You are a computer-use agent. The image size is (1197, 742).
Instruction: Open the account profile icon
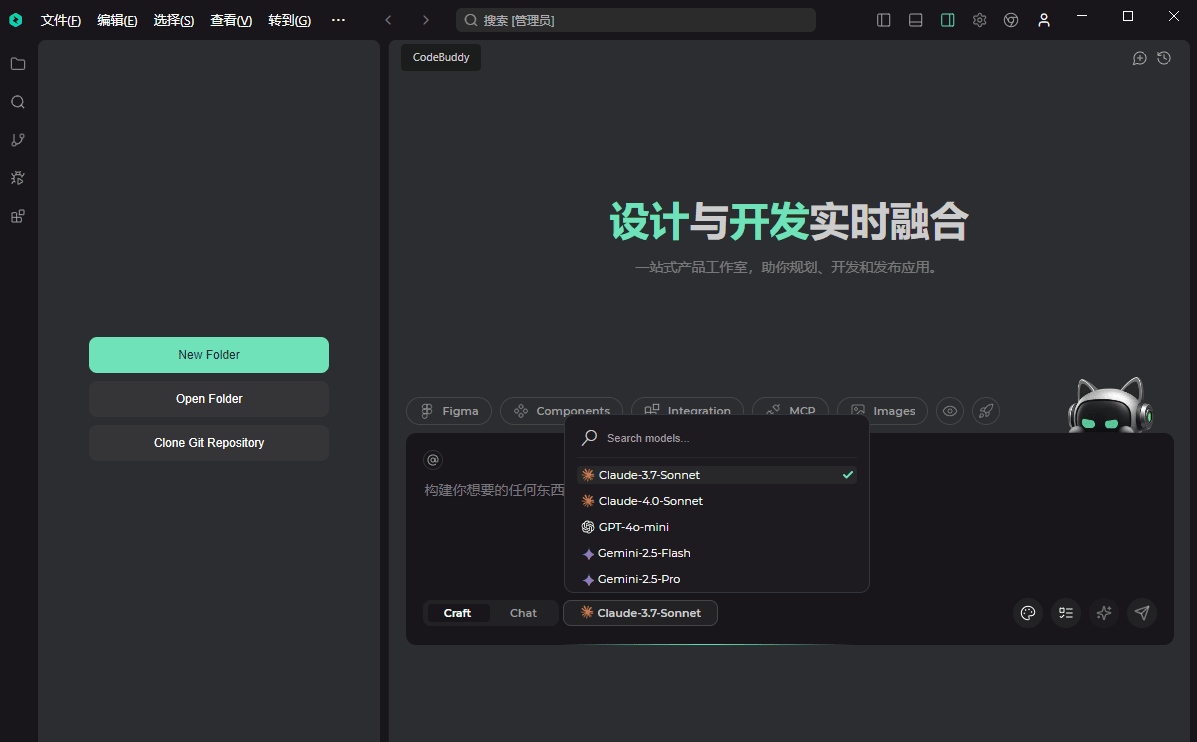pos(1044,20)
